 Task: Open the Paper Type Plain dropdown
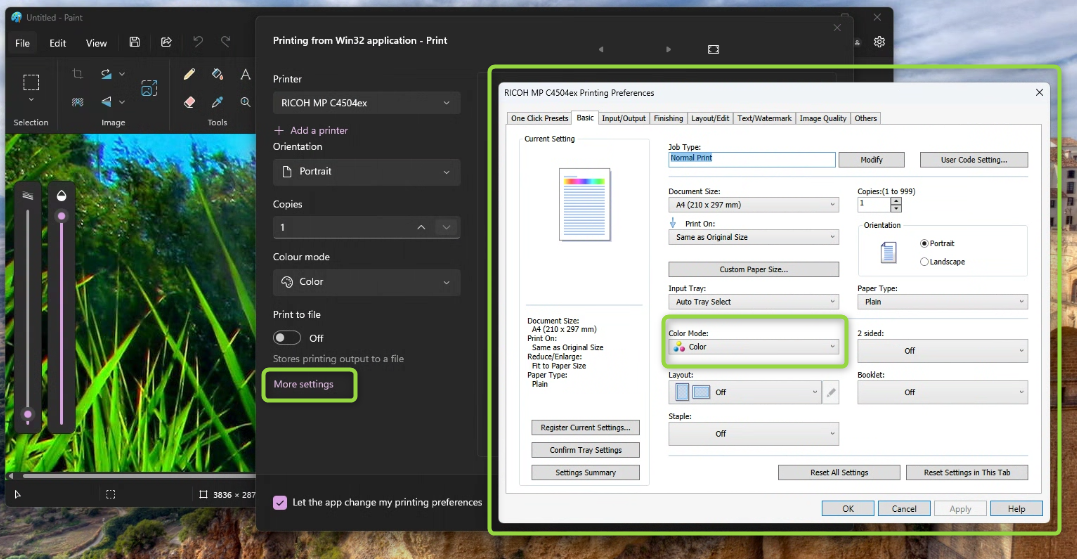[942, 301]
